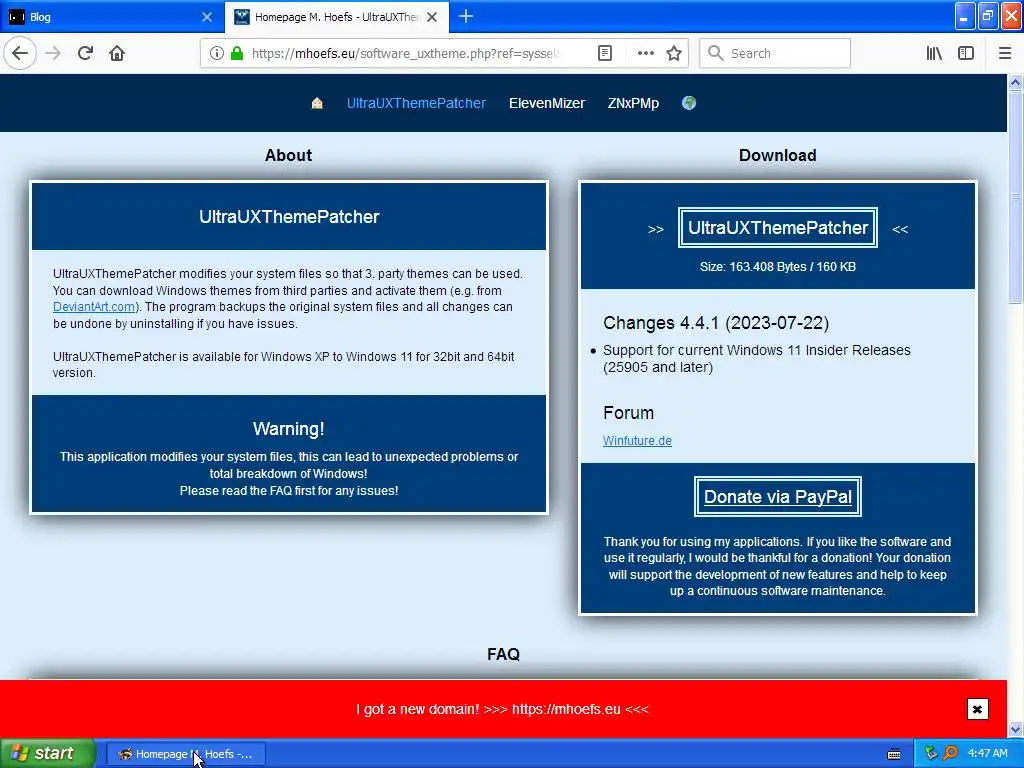Click Donate via PayPal button

(778, 497)
